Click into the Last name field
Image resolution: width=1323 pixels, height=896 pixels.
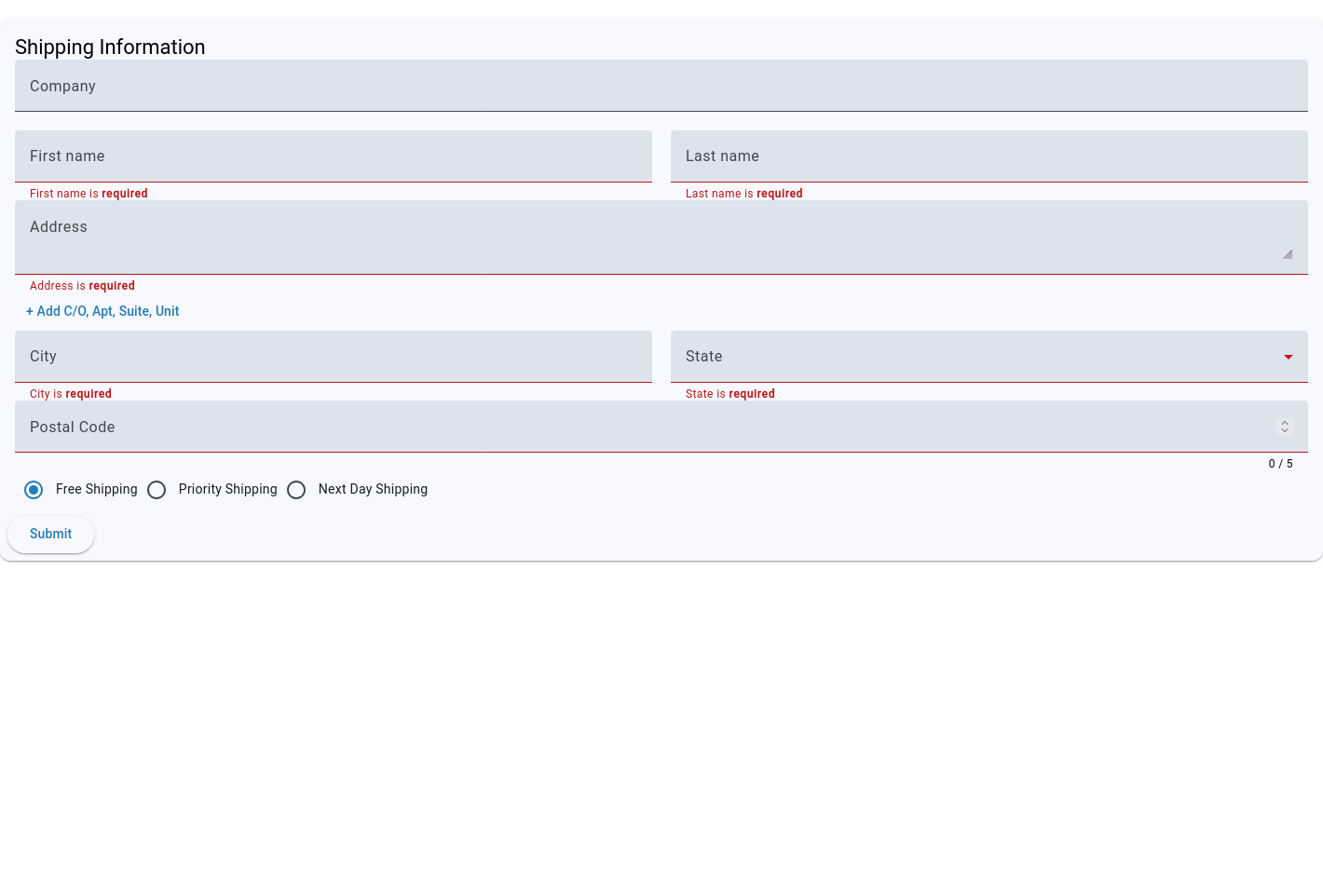click(989, 156)
